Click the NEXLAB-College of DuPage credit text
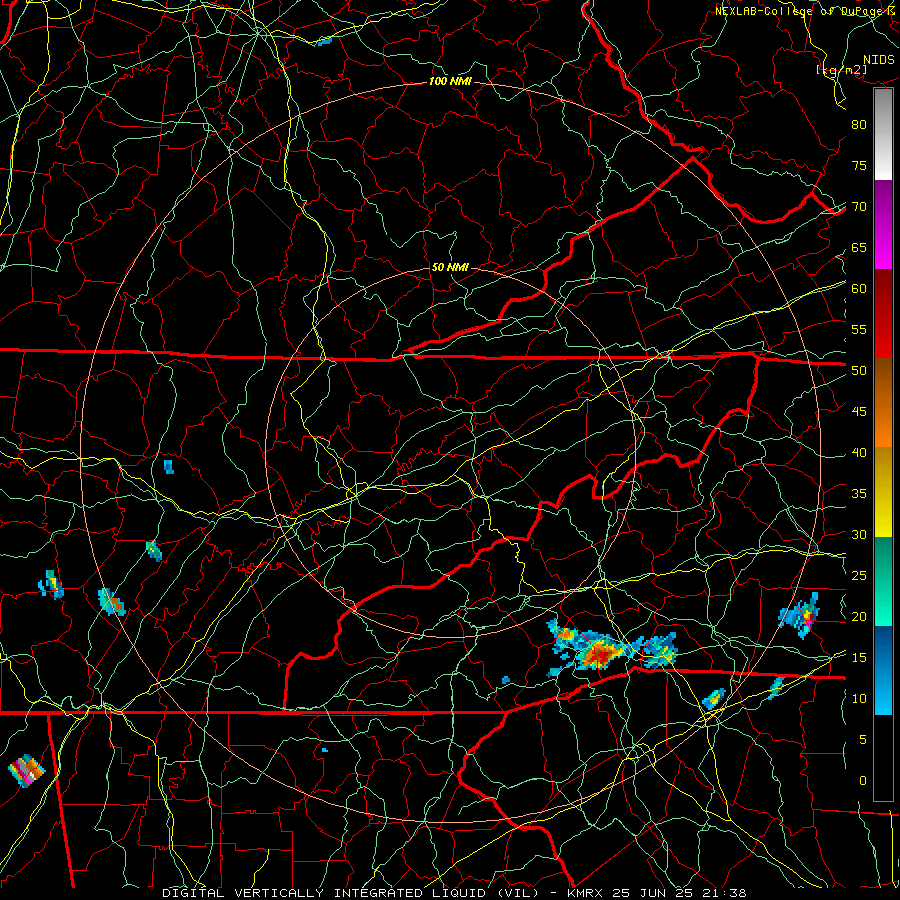The width and height of the screenshot is (900, 900). point(807,11)
